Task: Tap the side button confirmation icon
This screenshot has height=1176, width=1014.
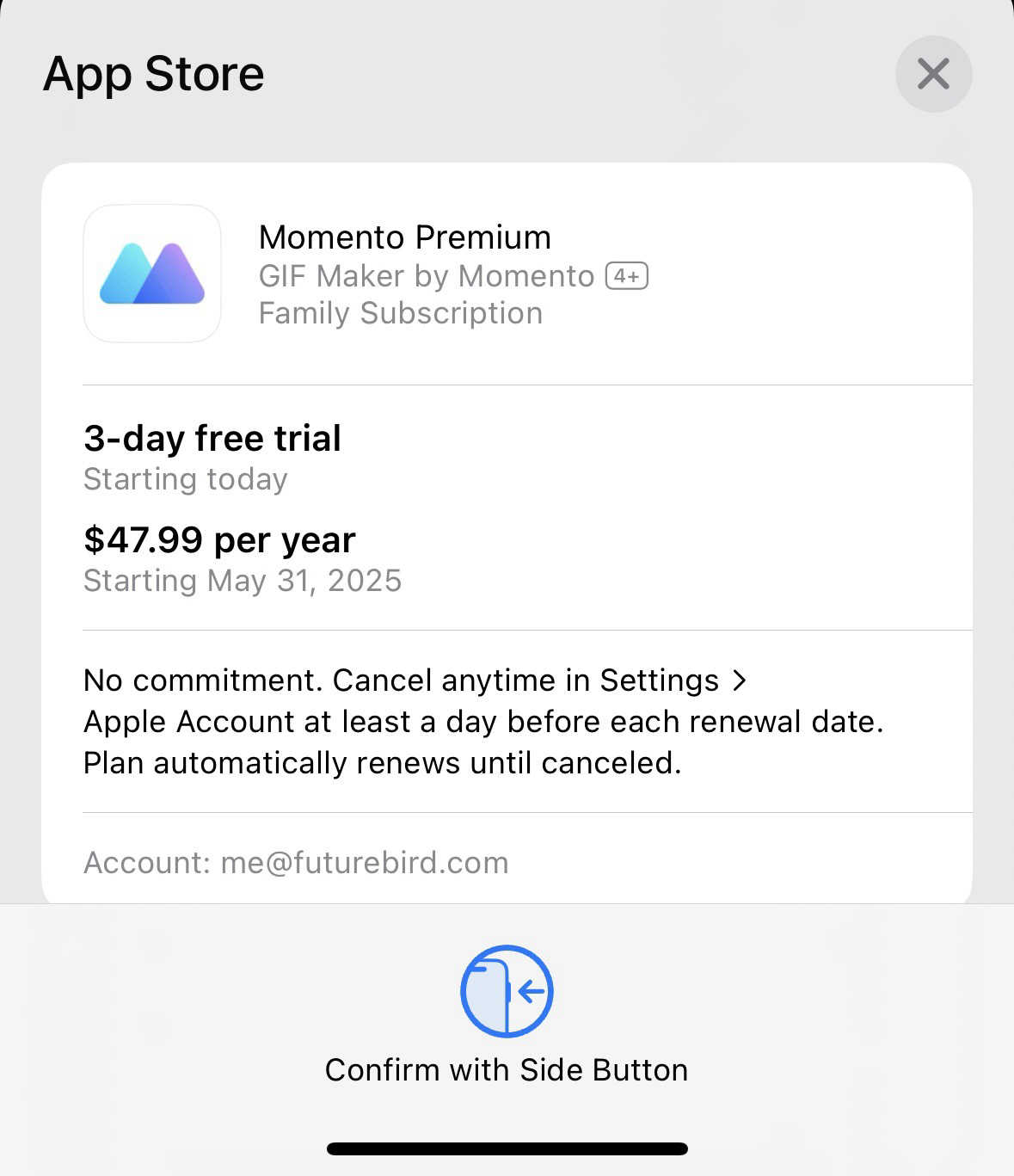Action: (507, 991)
